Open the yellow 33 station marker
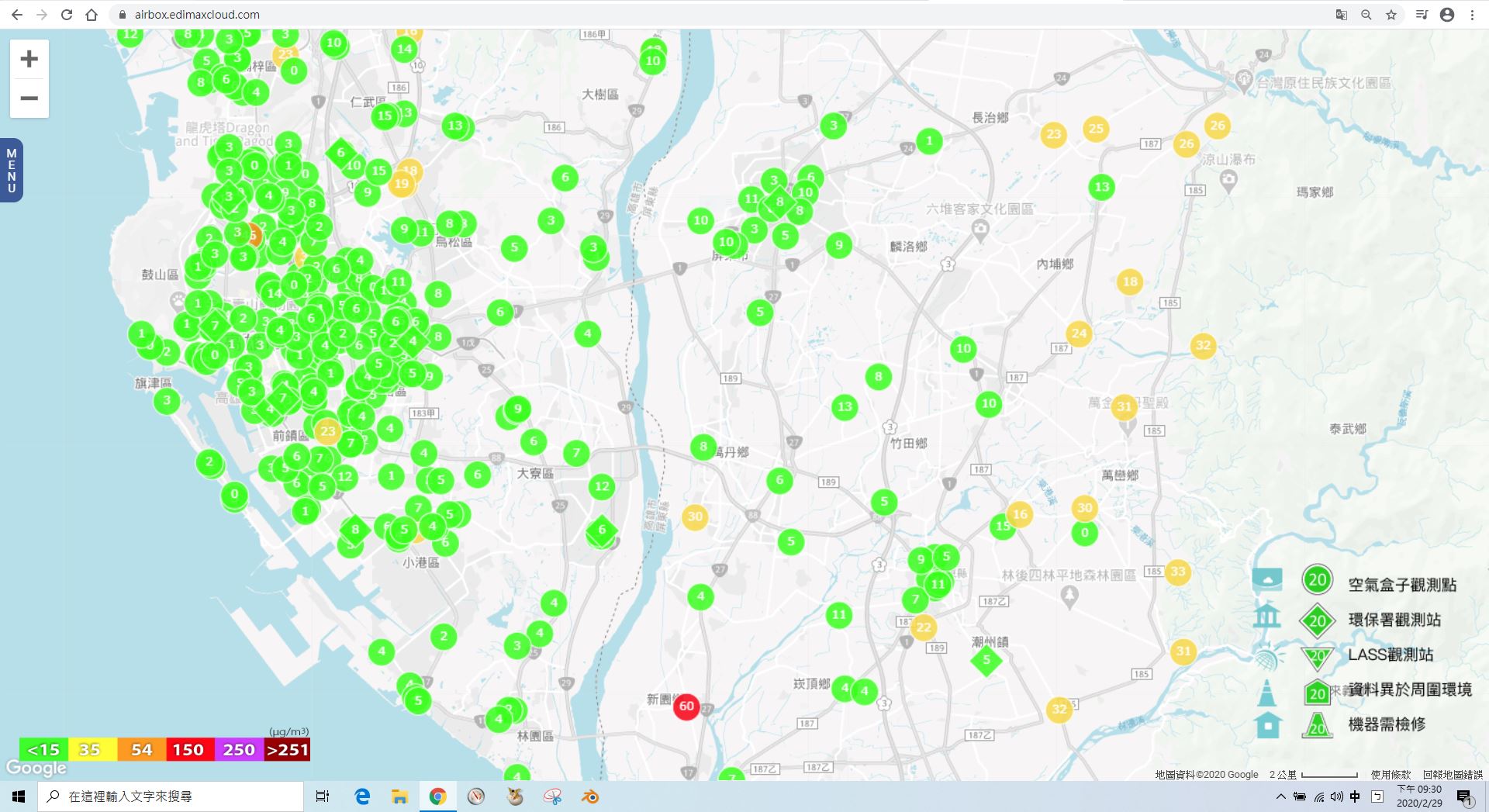 tap(1178, 572)
